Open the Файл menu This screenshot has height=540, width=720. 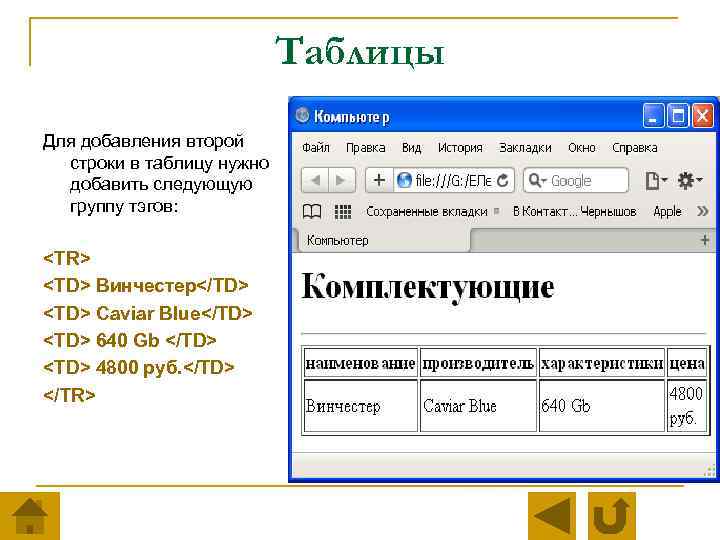tap(316, 148)
